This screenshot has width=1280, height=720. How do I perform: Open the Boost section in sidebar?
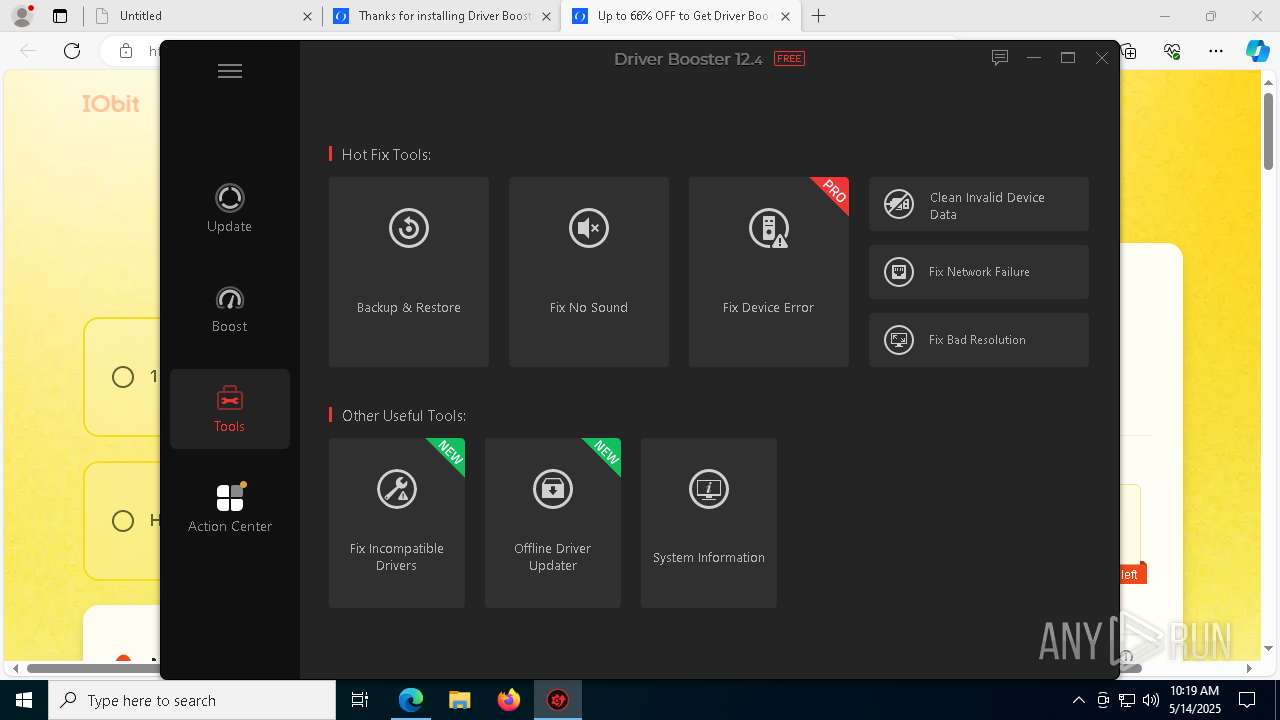pos(229,310)
